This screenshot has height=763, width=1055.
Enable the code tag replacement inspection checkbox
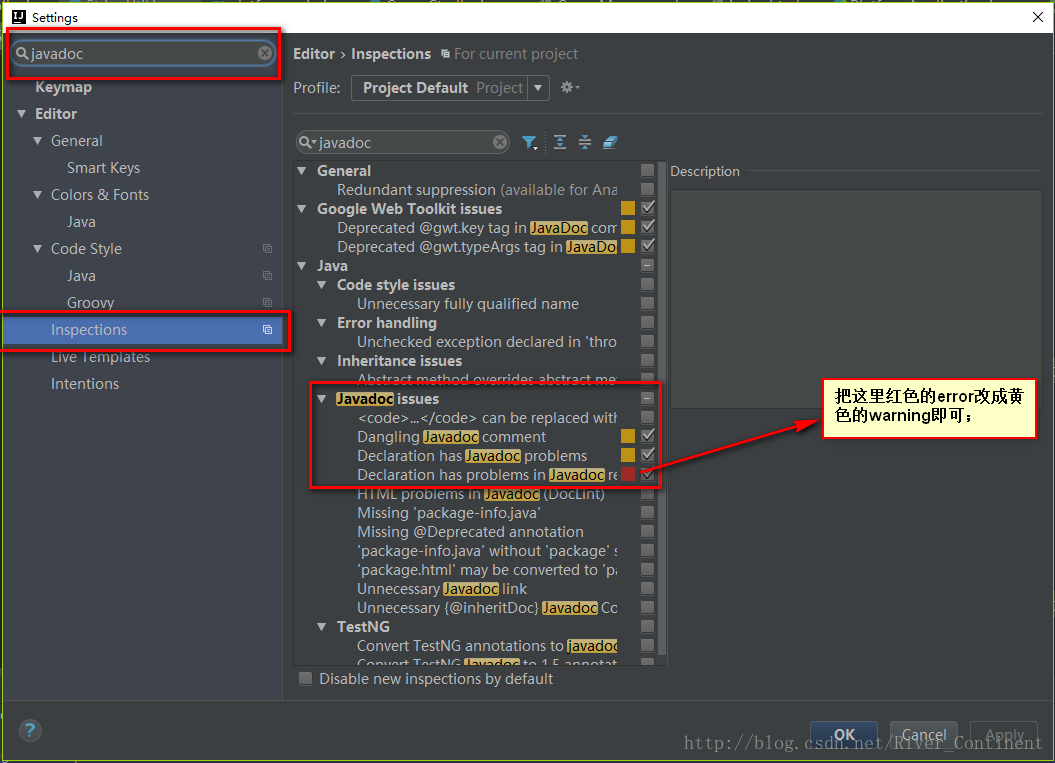(648, 417)
